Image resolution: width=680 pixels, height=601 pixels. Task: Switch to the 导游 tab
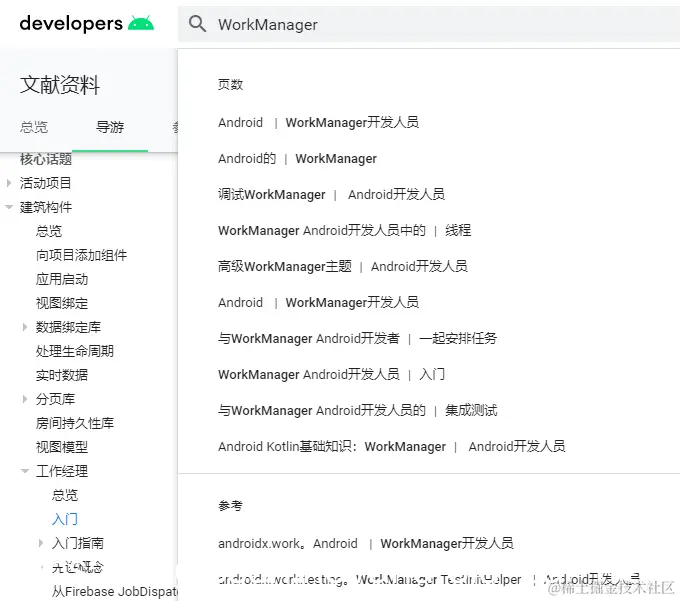pos(110,127)
